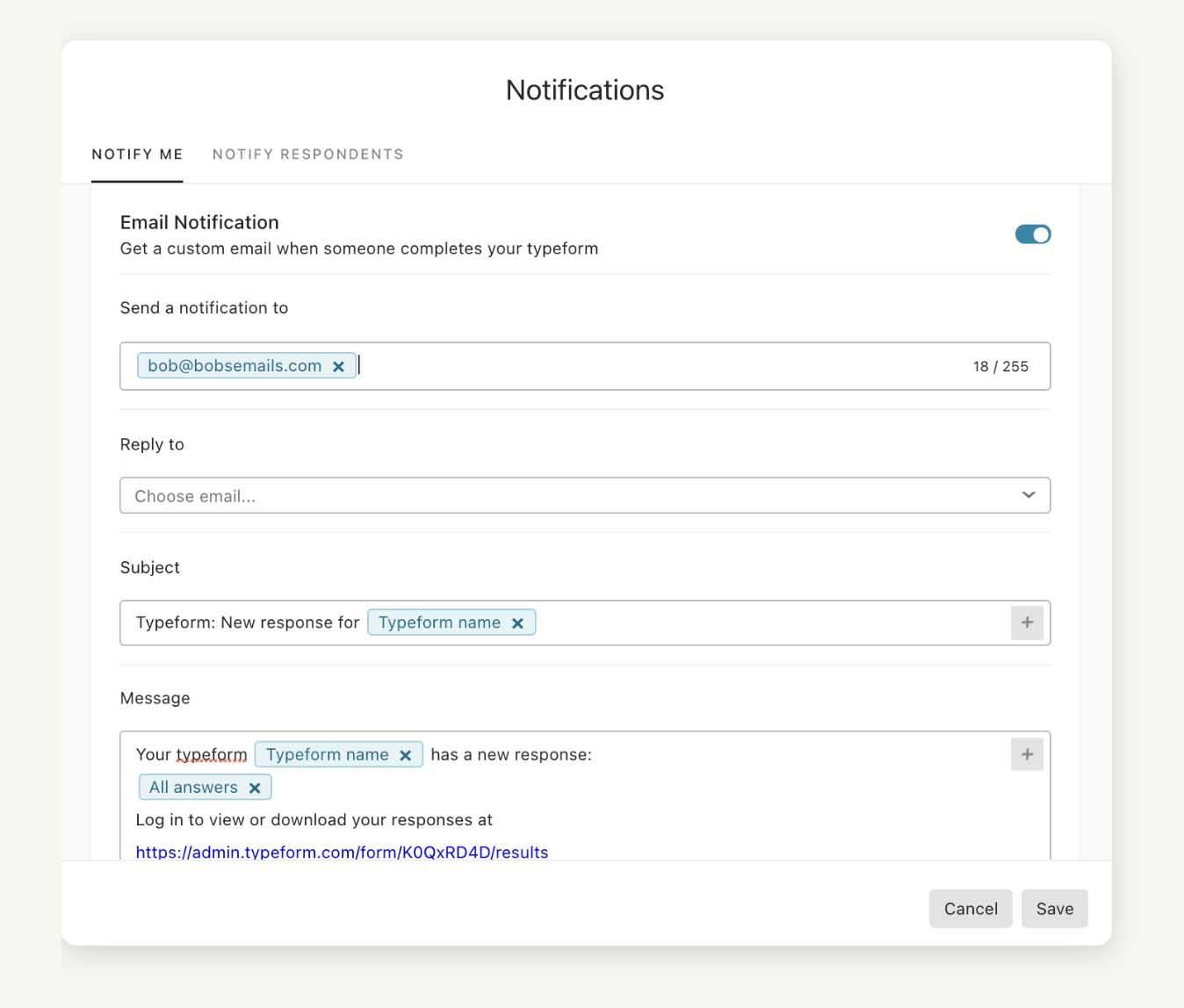Click into the Message text area

pos(585,796)
